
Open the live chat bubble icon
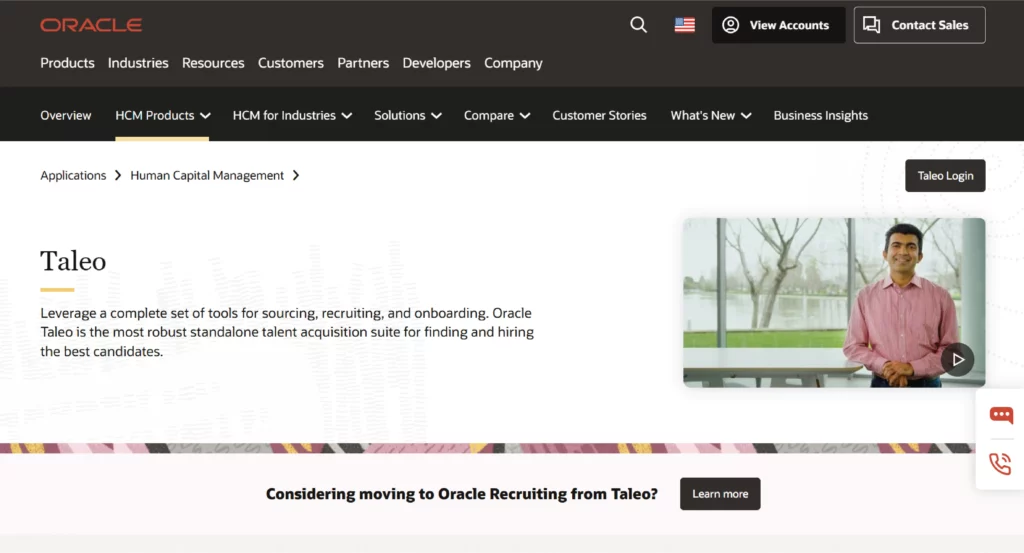(1000, 415)
